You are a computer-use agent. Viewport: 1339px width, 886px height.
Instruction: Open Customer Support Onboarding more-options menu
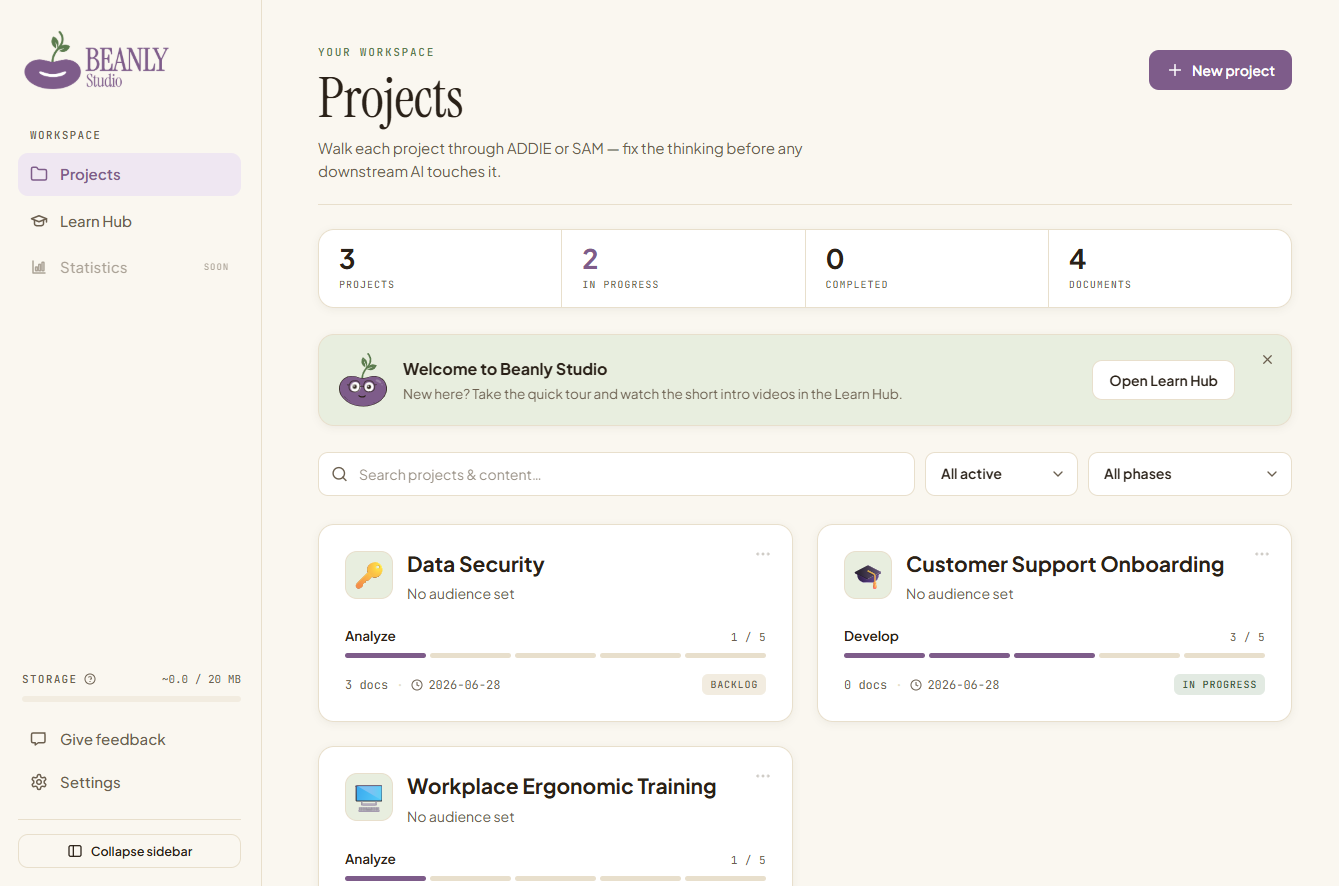[1262, 554]
